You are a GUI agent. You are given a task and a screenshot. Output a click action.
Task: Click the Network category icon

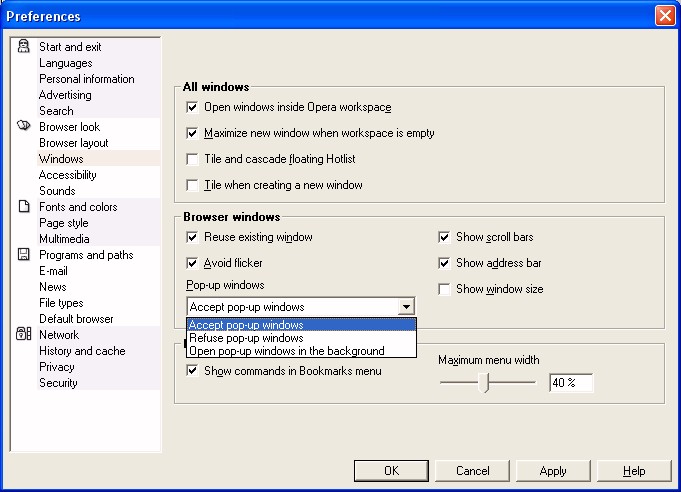(x=24, y=335)
